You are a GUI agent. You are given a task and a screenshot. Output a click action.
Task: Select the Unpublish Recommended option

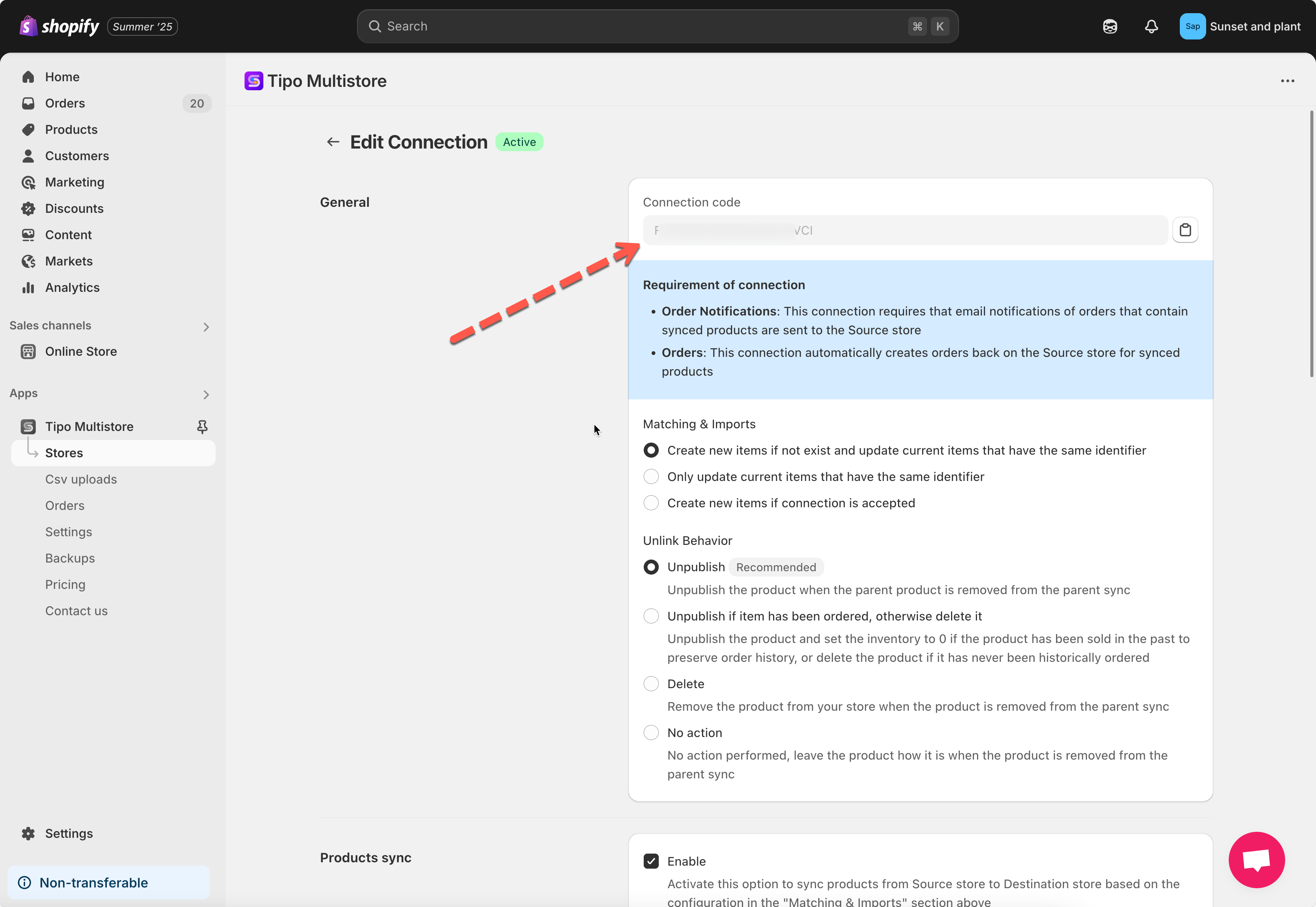click(651, 567)
